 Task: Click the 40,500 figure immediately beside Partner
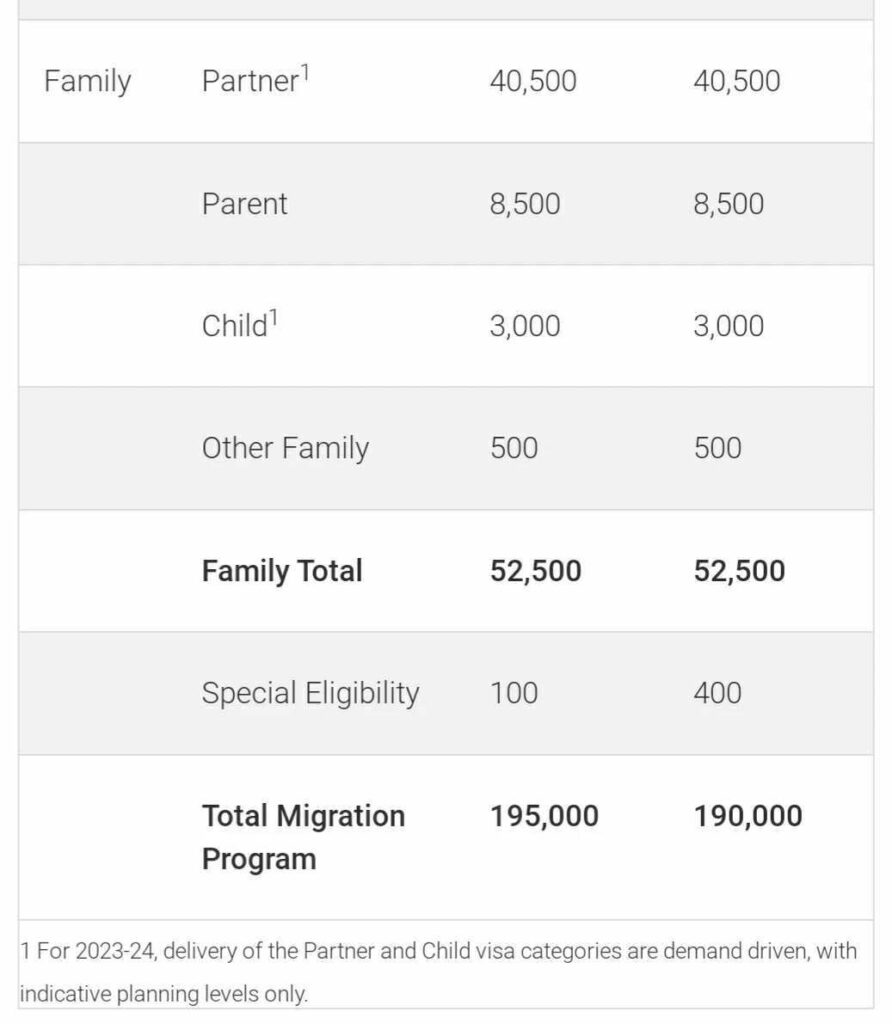[533, 81]
